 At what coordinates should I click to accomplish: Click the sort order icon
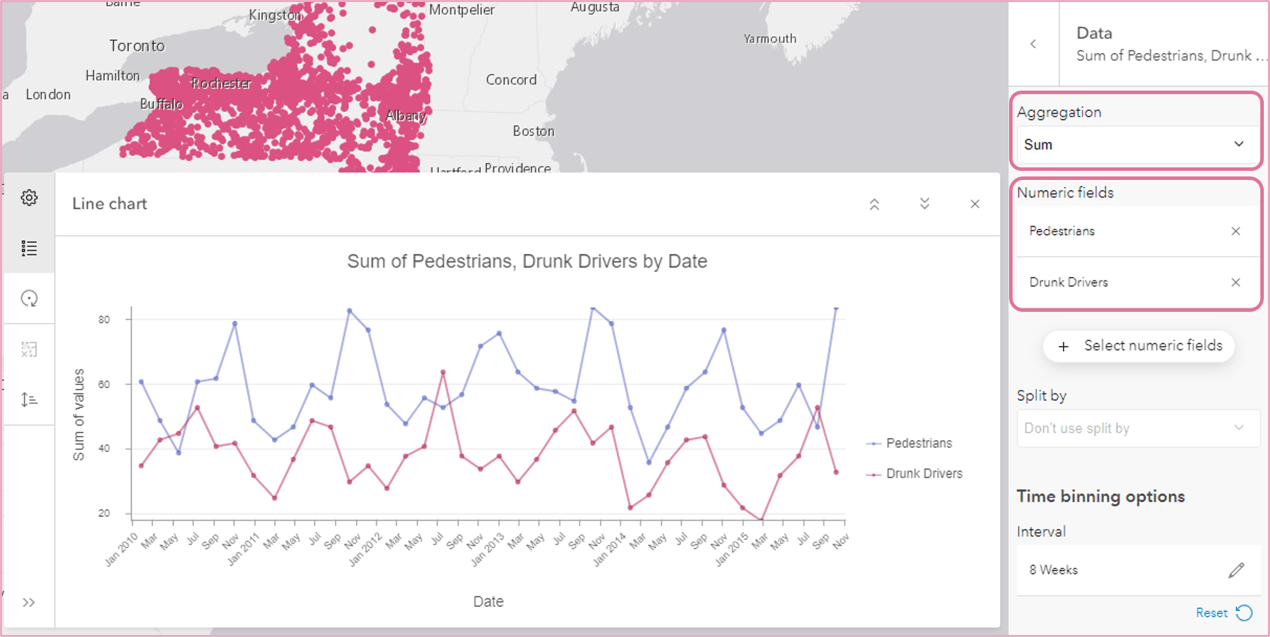(29, 399)
